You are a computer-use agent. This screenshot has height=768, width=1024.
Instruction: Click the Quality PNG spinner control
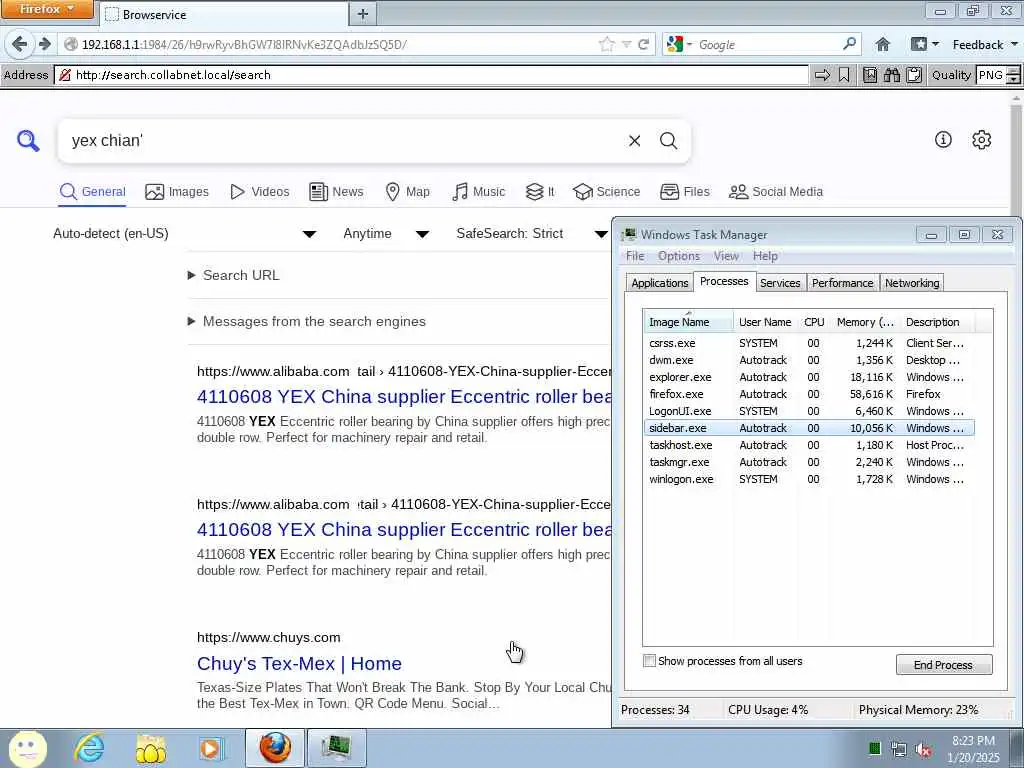pos(1013,75)
